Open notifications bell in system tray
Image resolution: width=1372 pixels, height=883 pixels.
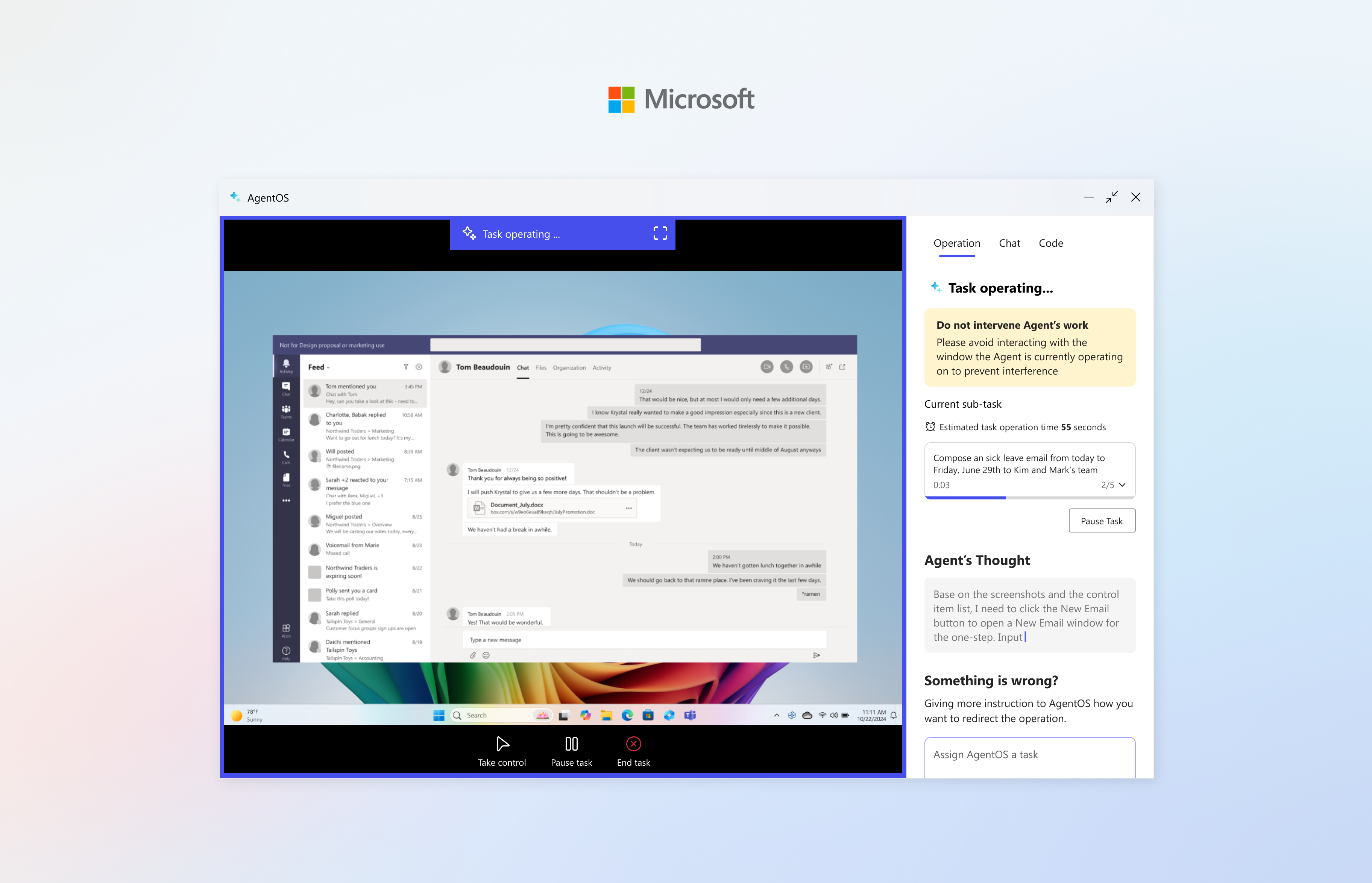pos(894,715)
